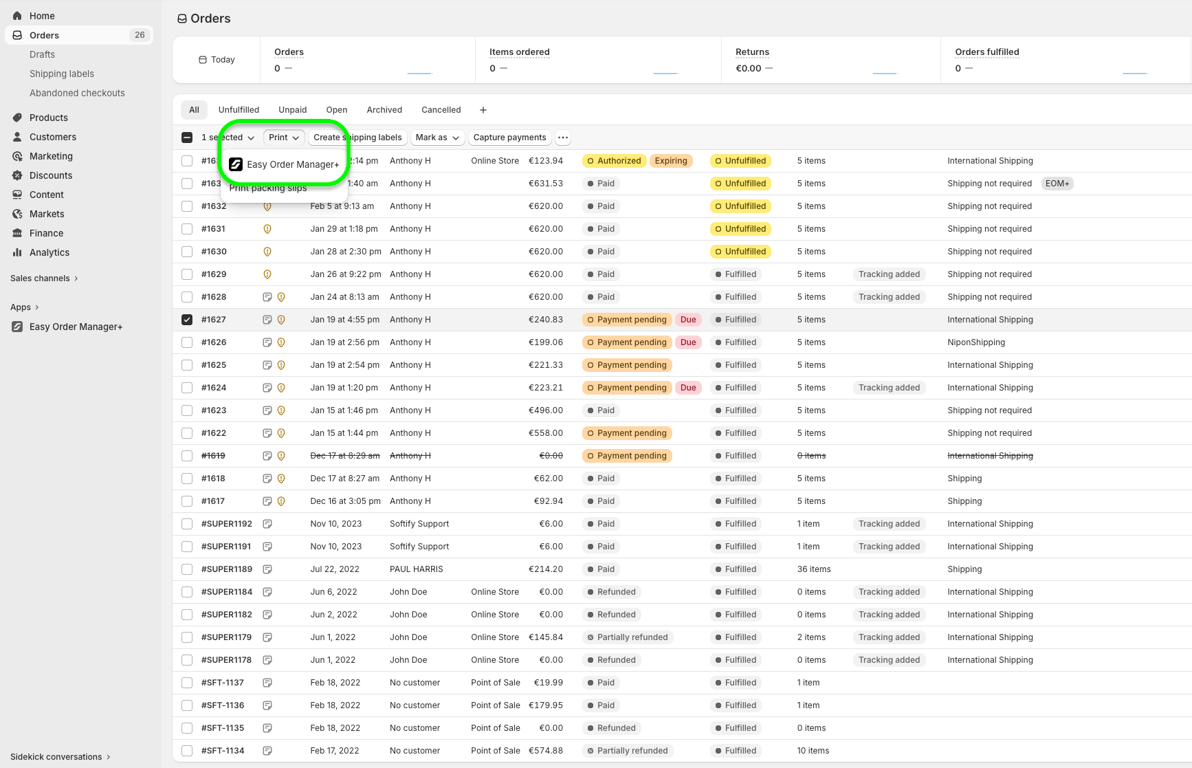This screenshot has height=768, width=1192.
Task: Expand the Sales channels section
Action: [x=44, y=278]
